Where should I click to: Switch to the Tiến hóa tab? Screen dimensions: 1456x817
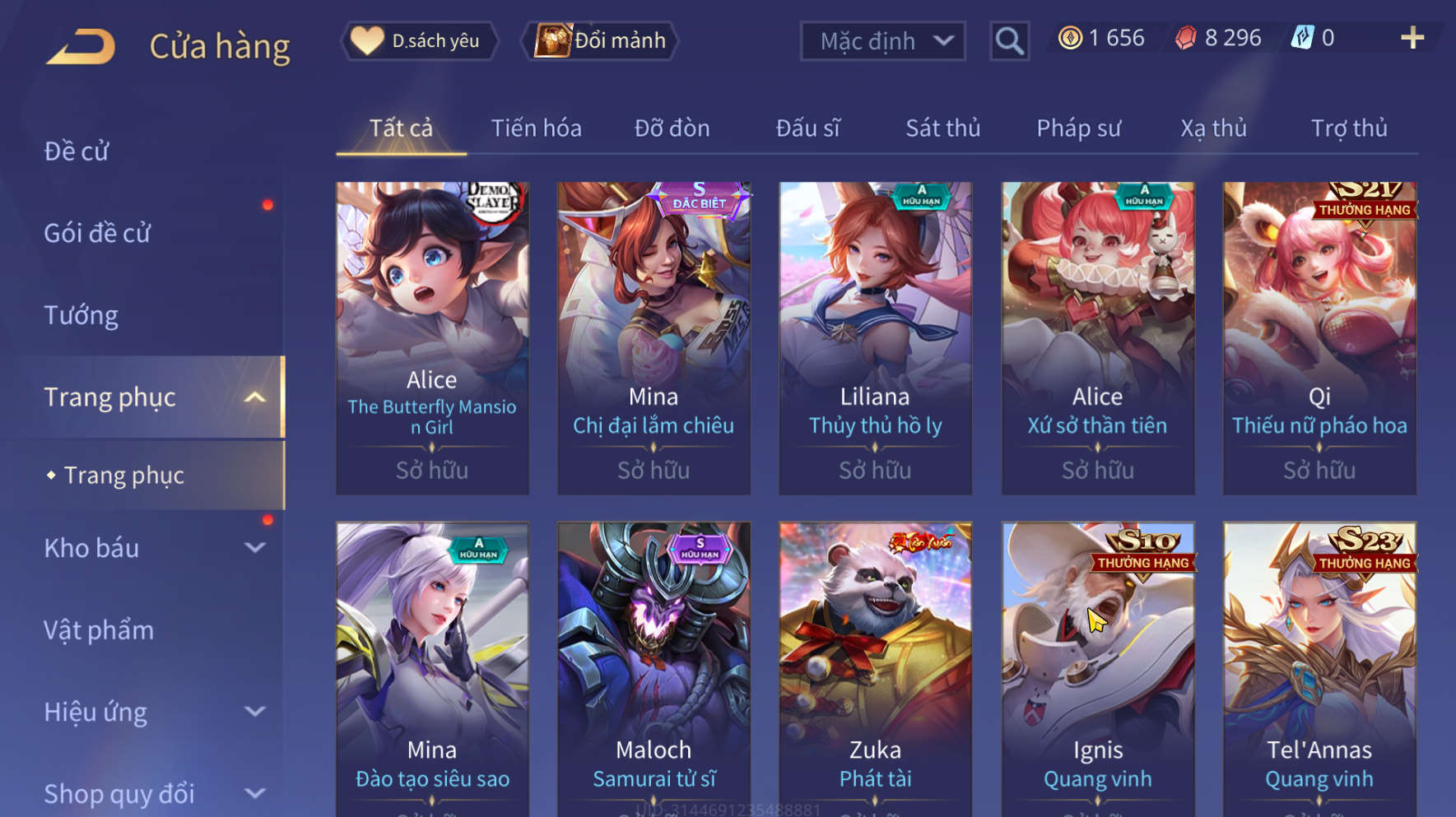[x=536, y=128]
